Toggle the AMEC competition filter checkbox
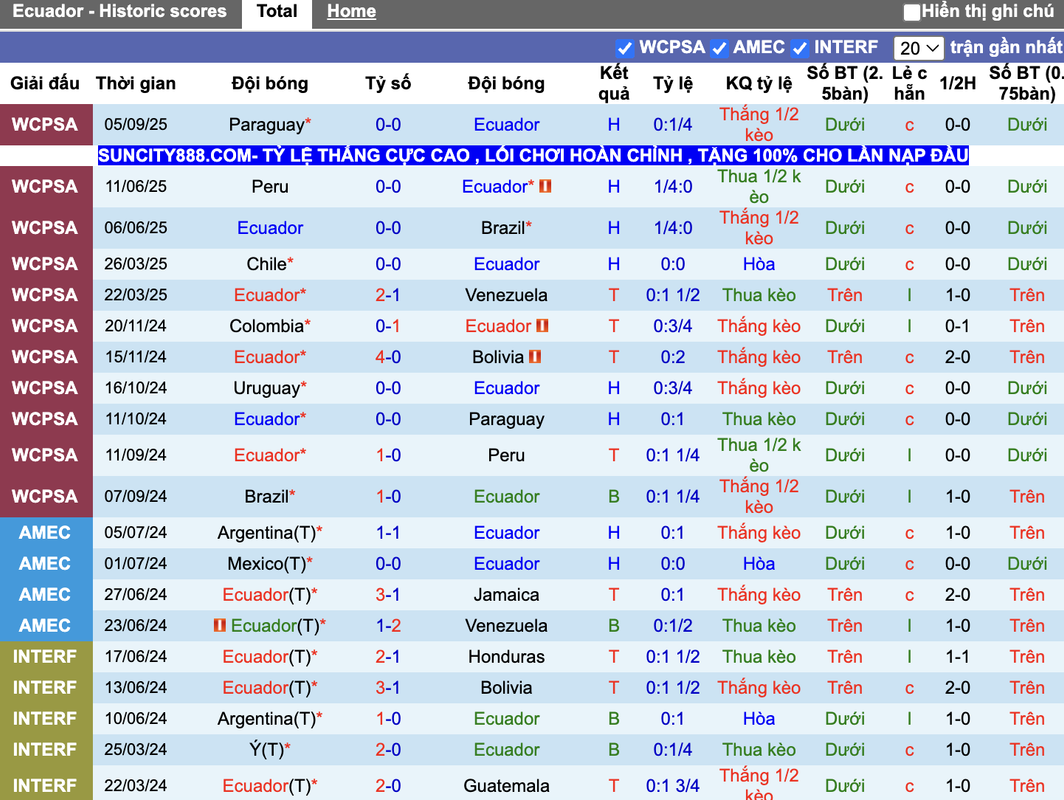Screen dimensions: 1064x800 coord(719,48)
